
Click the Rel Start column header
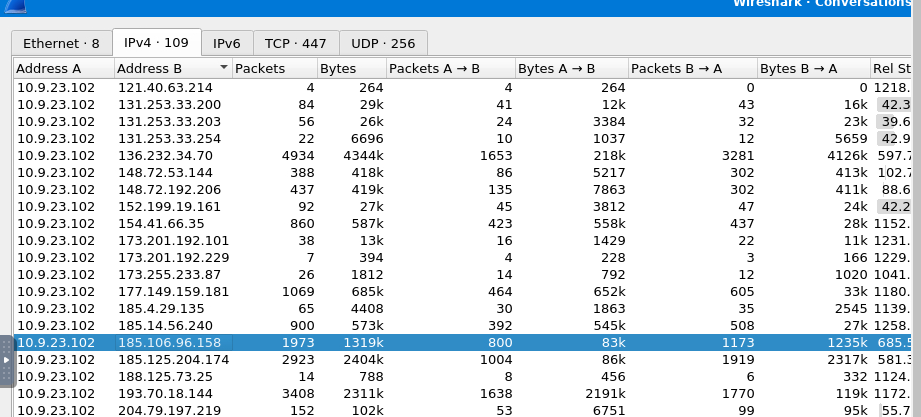click(x=894, y=69)
